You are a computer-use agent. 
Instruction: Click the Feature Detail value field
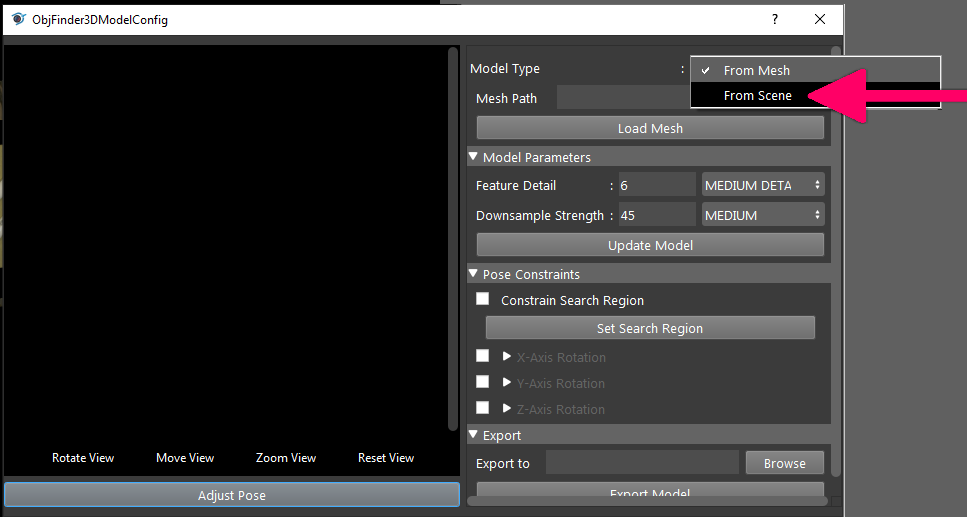coord(657,185)
